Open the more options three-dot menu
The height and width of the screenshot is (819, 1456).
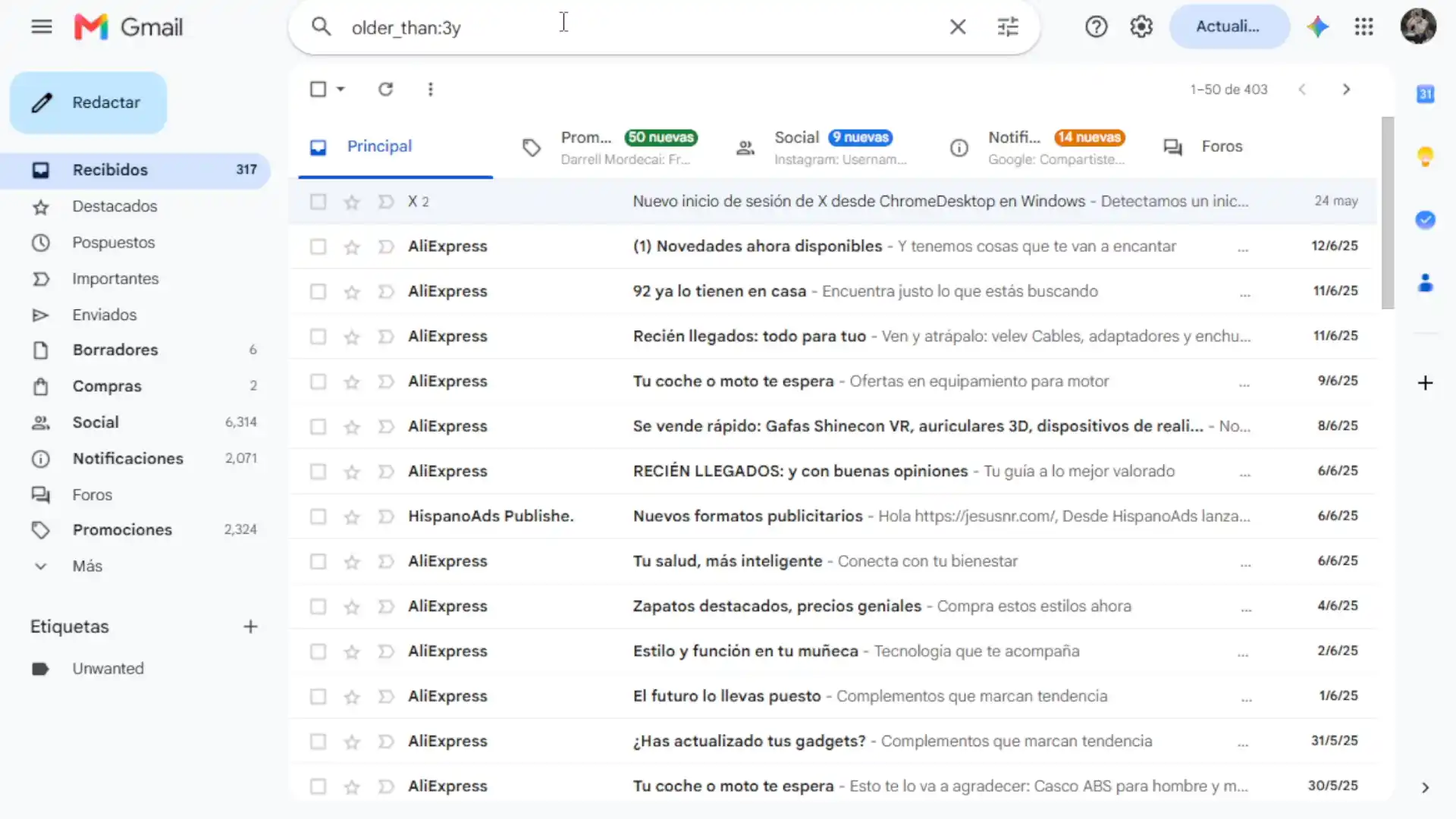pyautogui.click(x=431, y=89)
